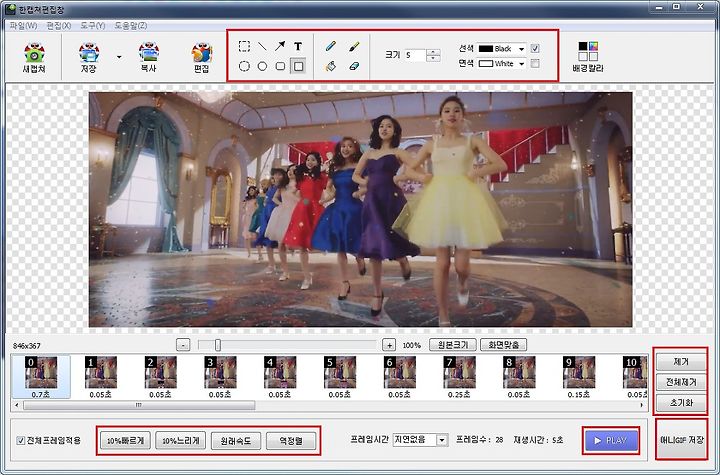Open the 프레임시간 지연없음 dropdown

[420, 440]
